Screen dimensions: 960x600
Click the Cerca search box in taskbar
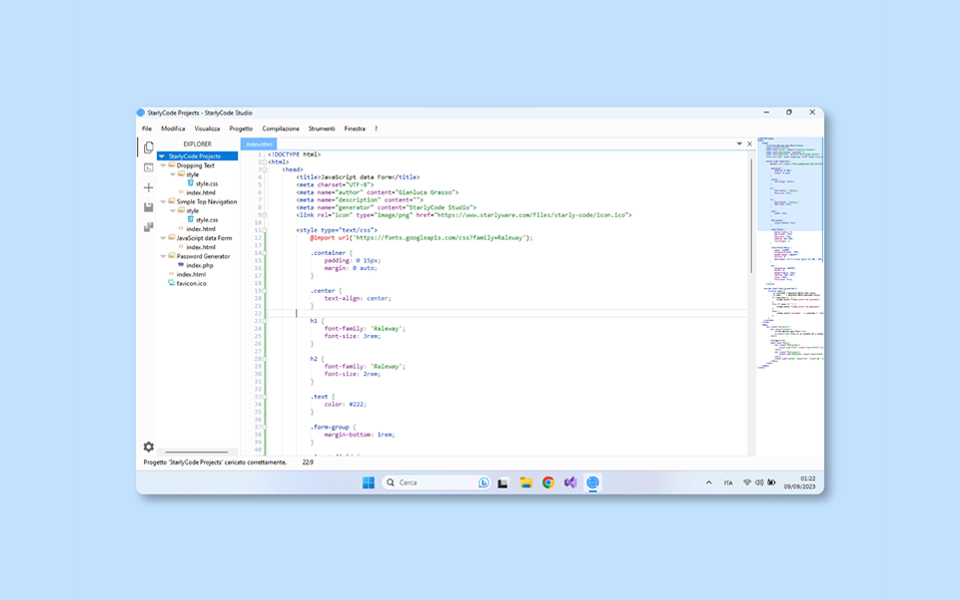437,482
